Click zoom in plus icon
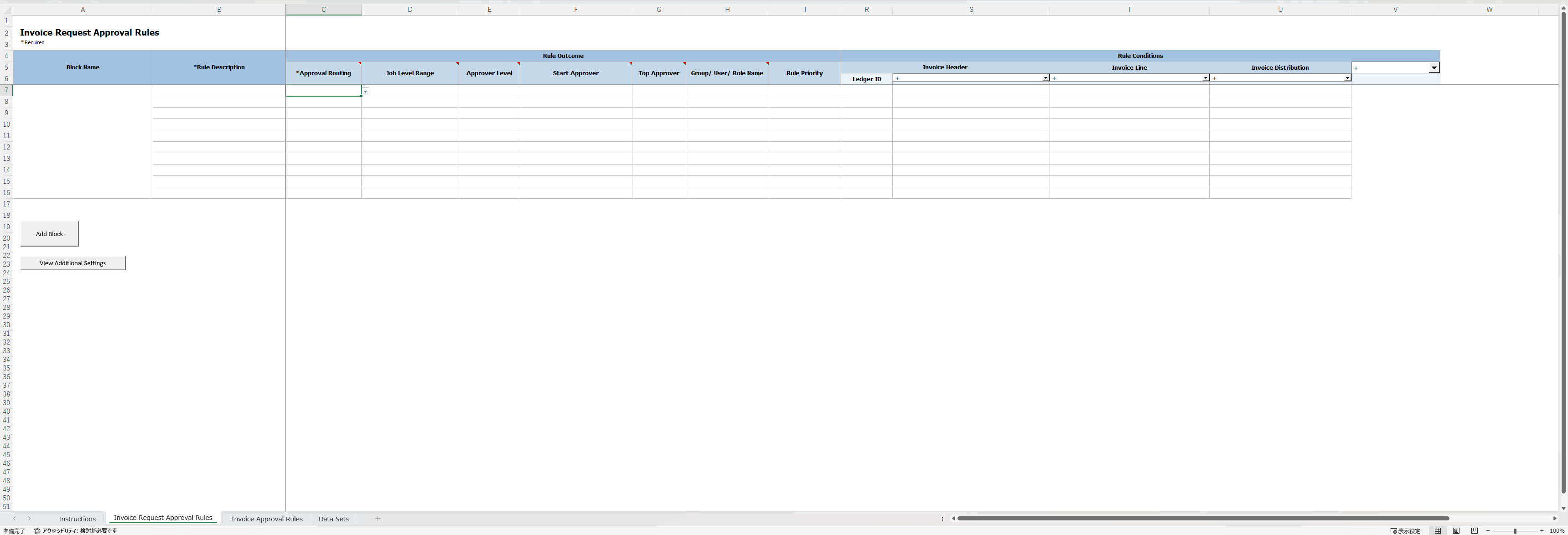 (x=1541, y=531)
